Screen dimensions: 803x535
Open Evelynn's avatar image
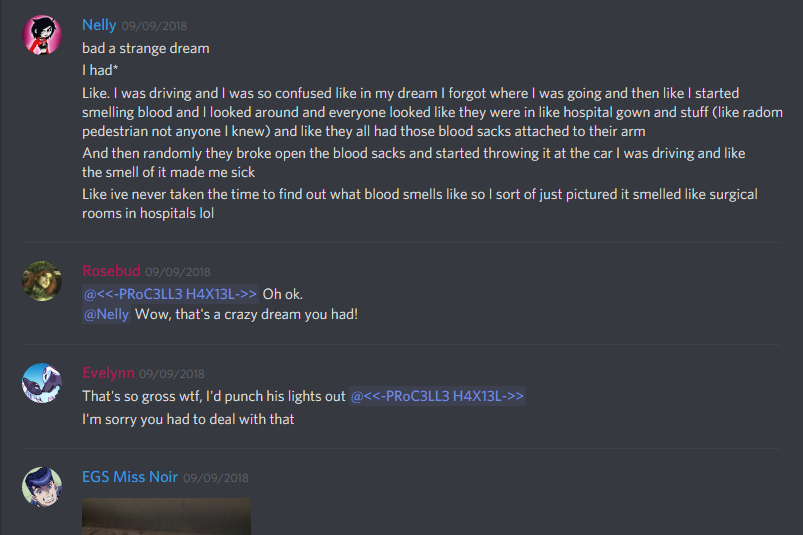click(42, 383)
